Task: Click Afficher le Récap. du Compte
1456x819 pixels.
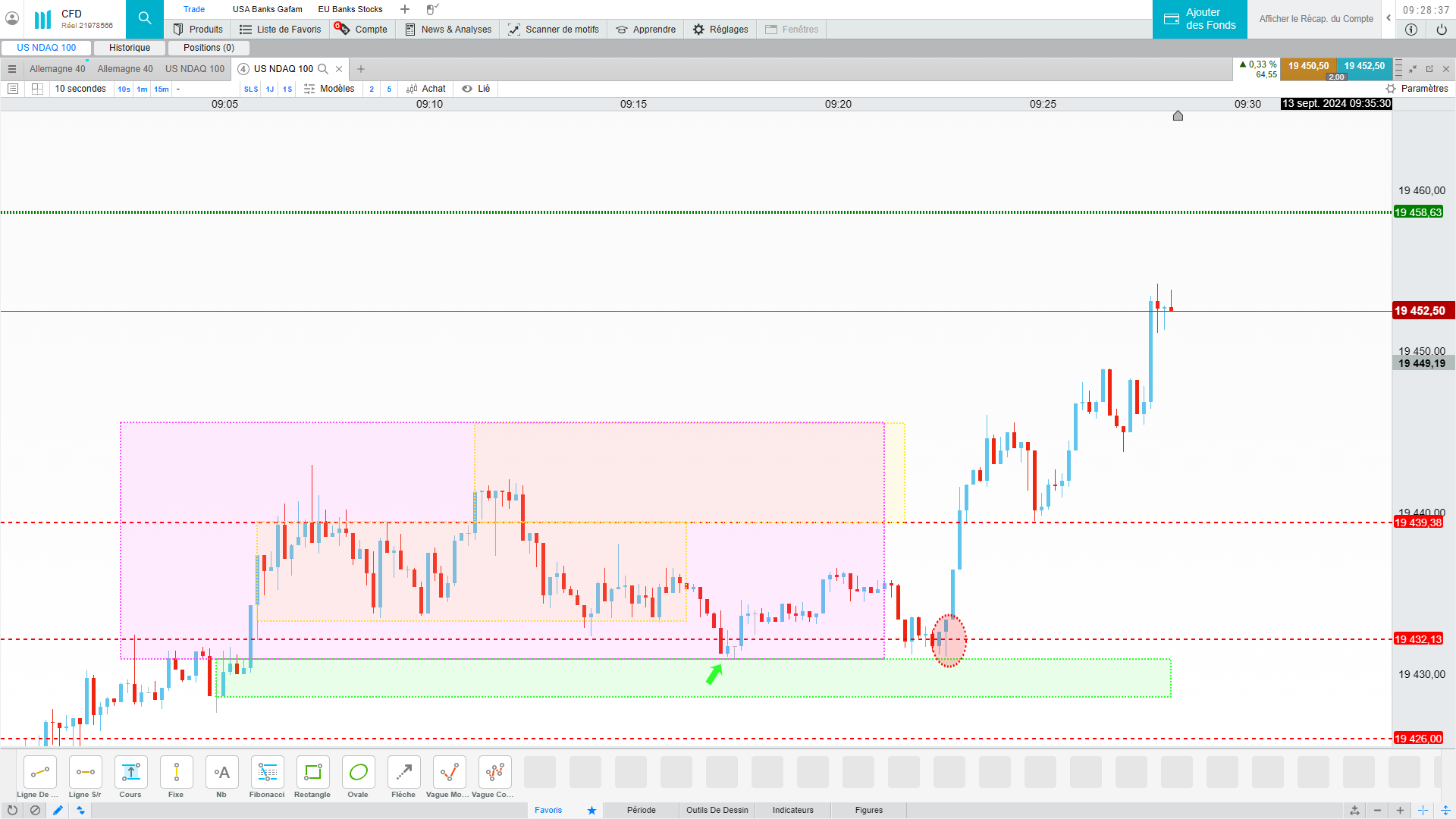Action: point(1316,19)
